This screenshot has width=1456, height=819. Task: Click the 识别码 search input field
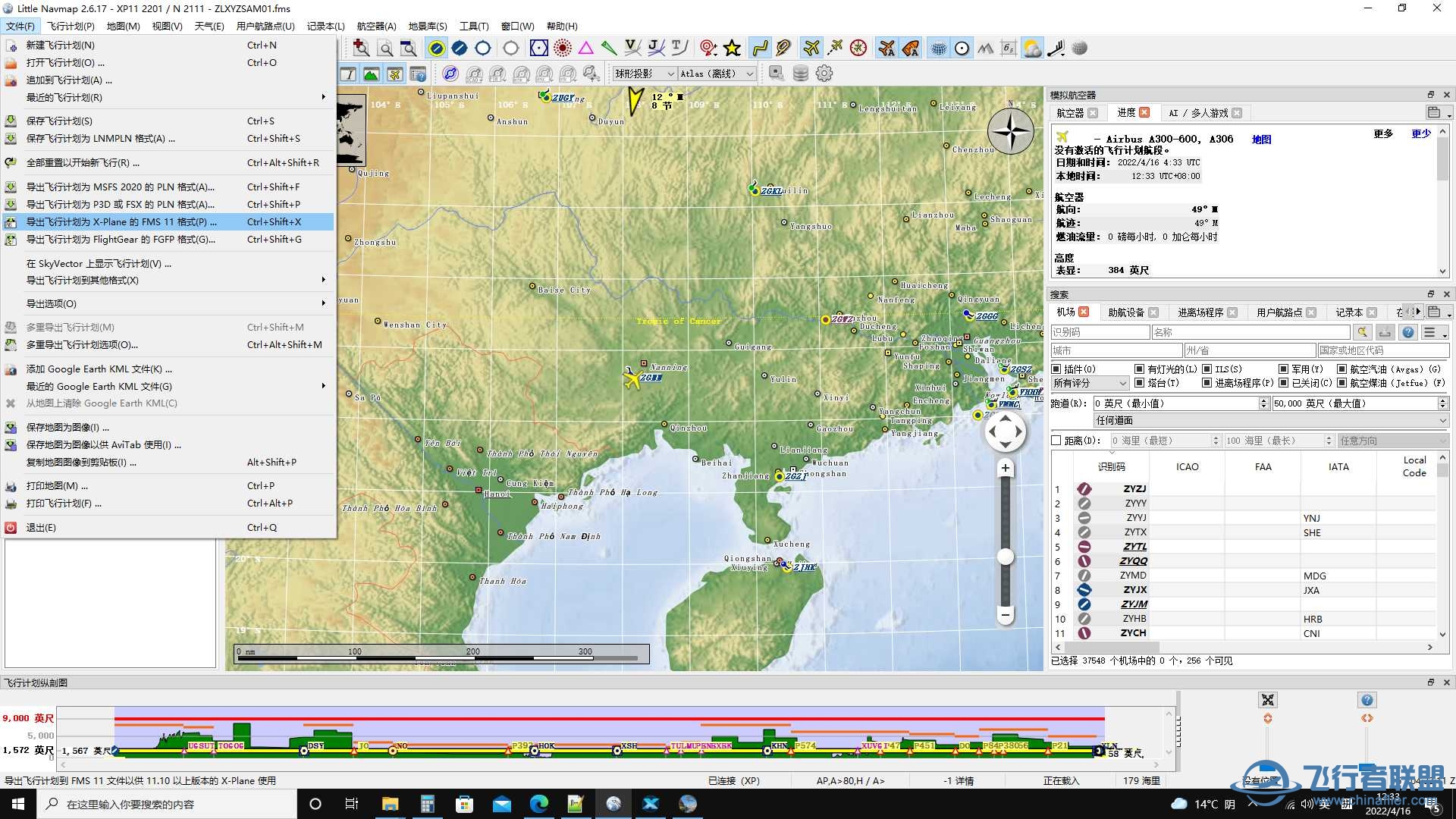click(1100, 332)
